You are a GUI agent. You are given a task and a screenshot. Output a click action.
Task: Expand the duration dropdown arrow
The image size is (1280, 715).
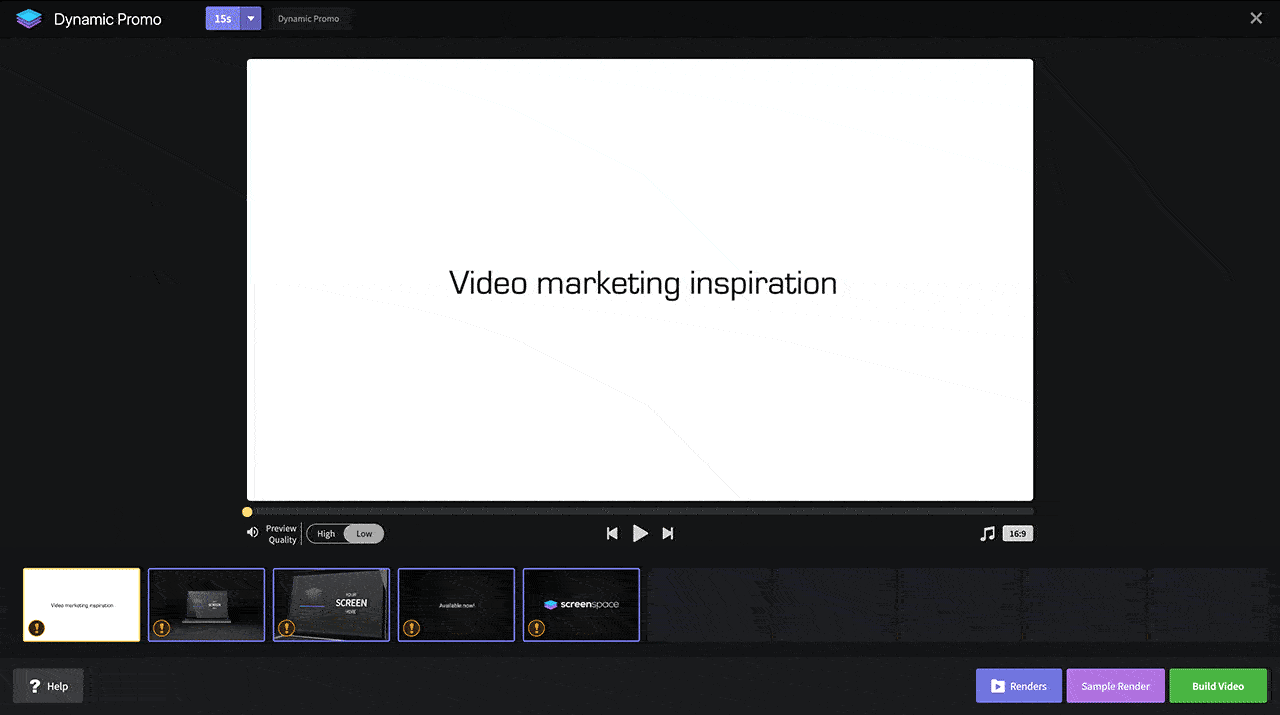coord(251,19)
